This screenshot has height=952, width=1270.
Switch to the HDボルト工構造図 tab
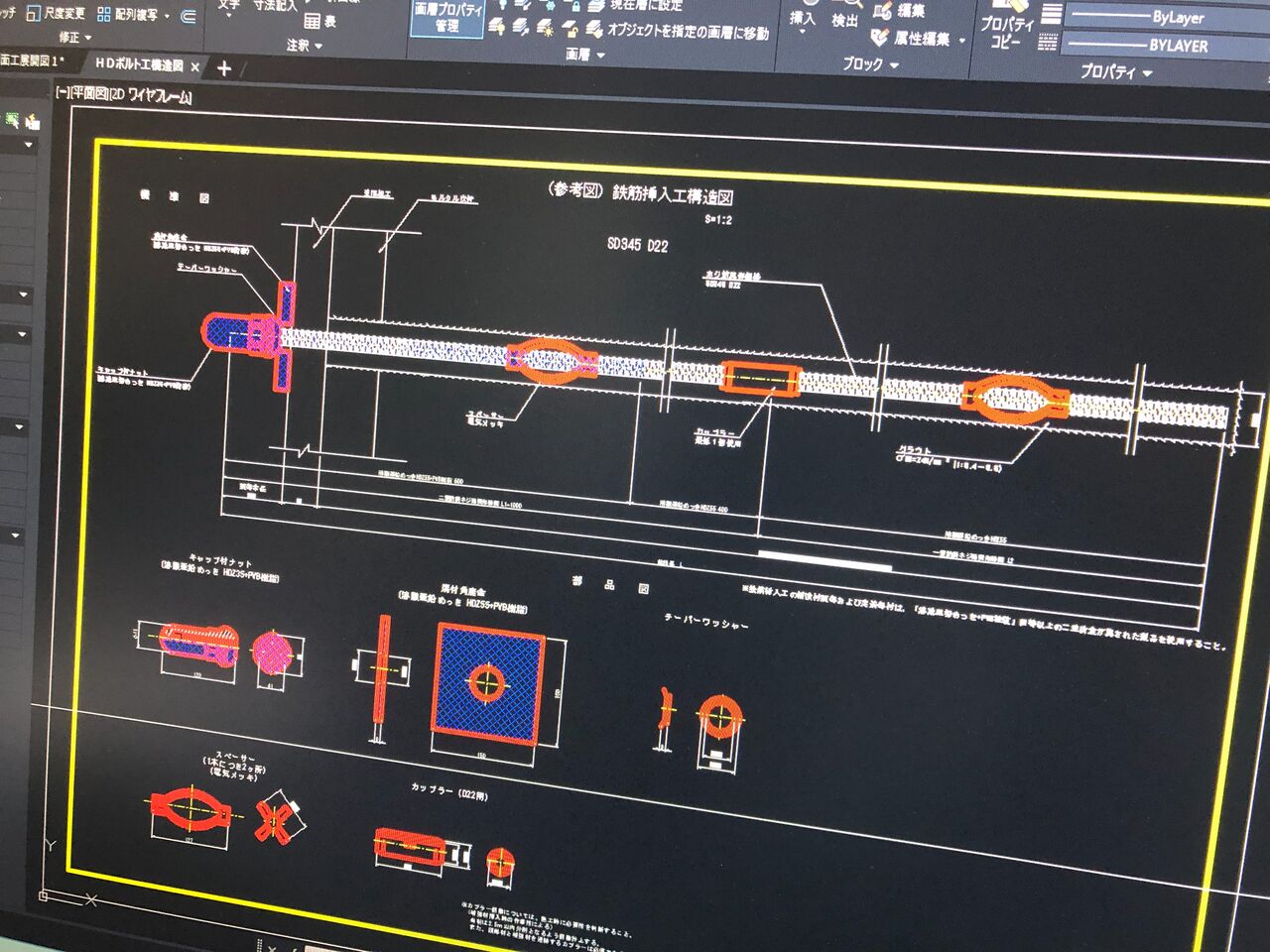pos(139,64)
